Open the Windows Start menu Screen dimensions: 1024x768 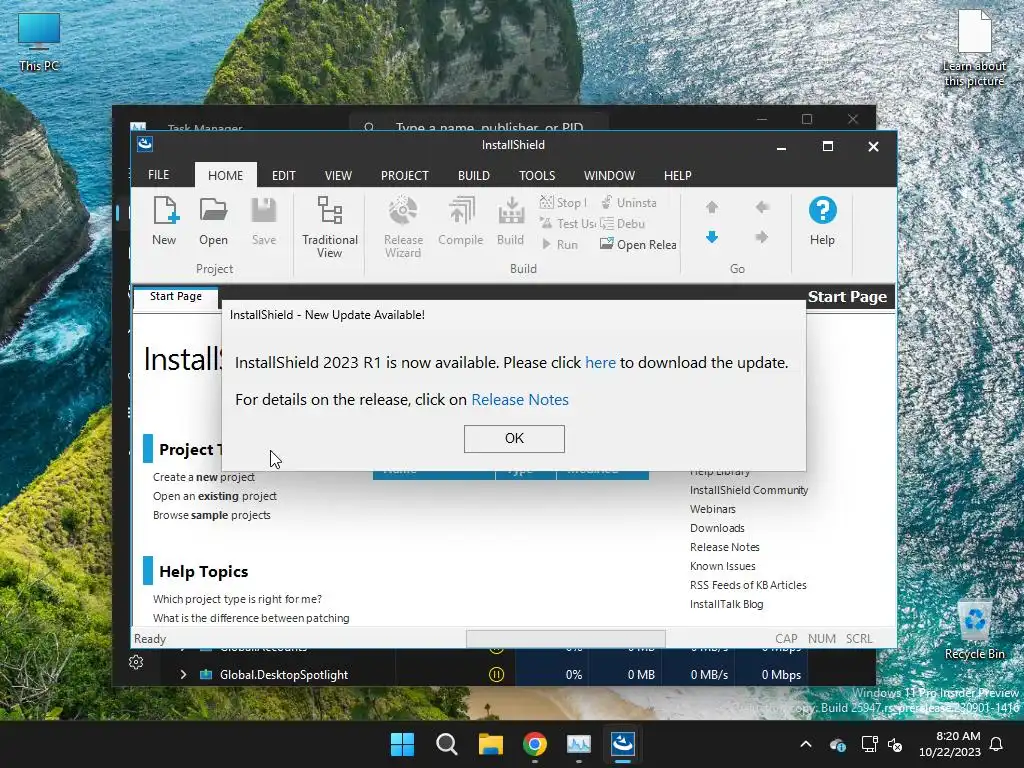point(402,744)
